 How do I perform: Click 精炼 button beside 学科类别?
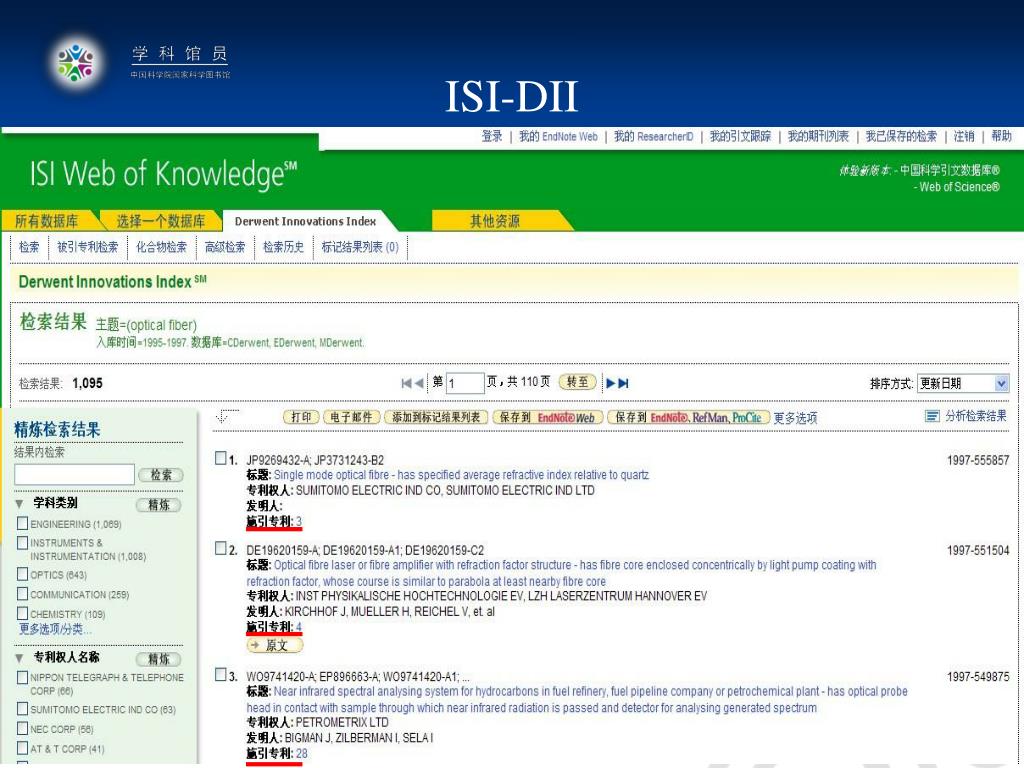click(x=159, y=504)
